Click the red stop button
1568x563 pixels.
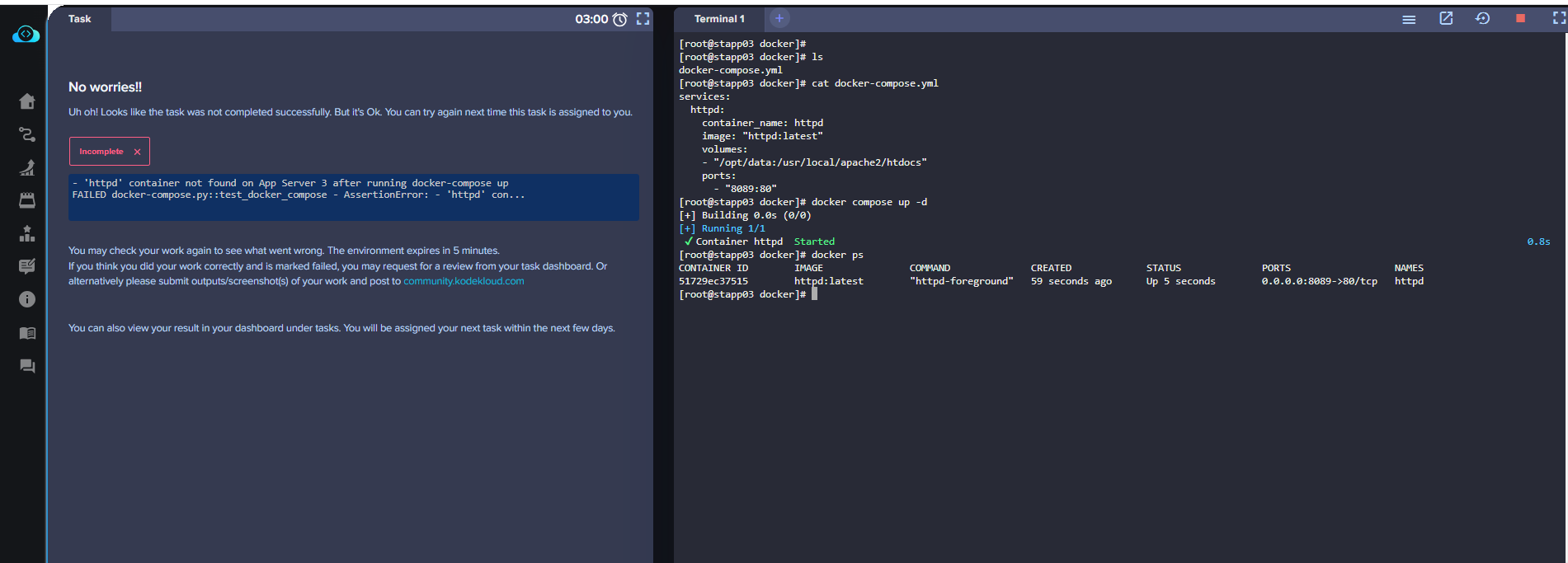[1520, 18]
